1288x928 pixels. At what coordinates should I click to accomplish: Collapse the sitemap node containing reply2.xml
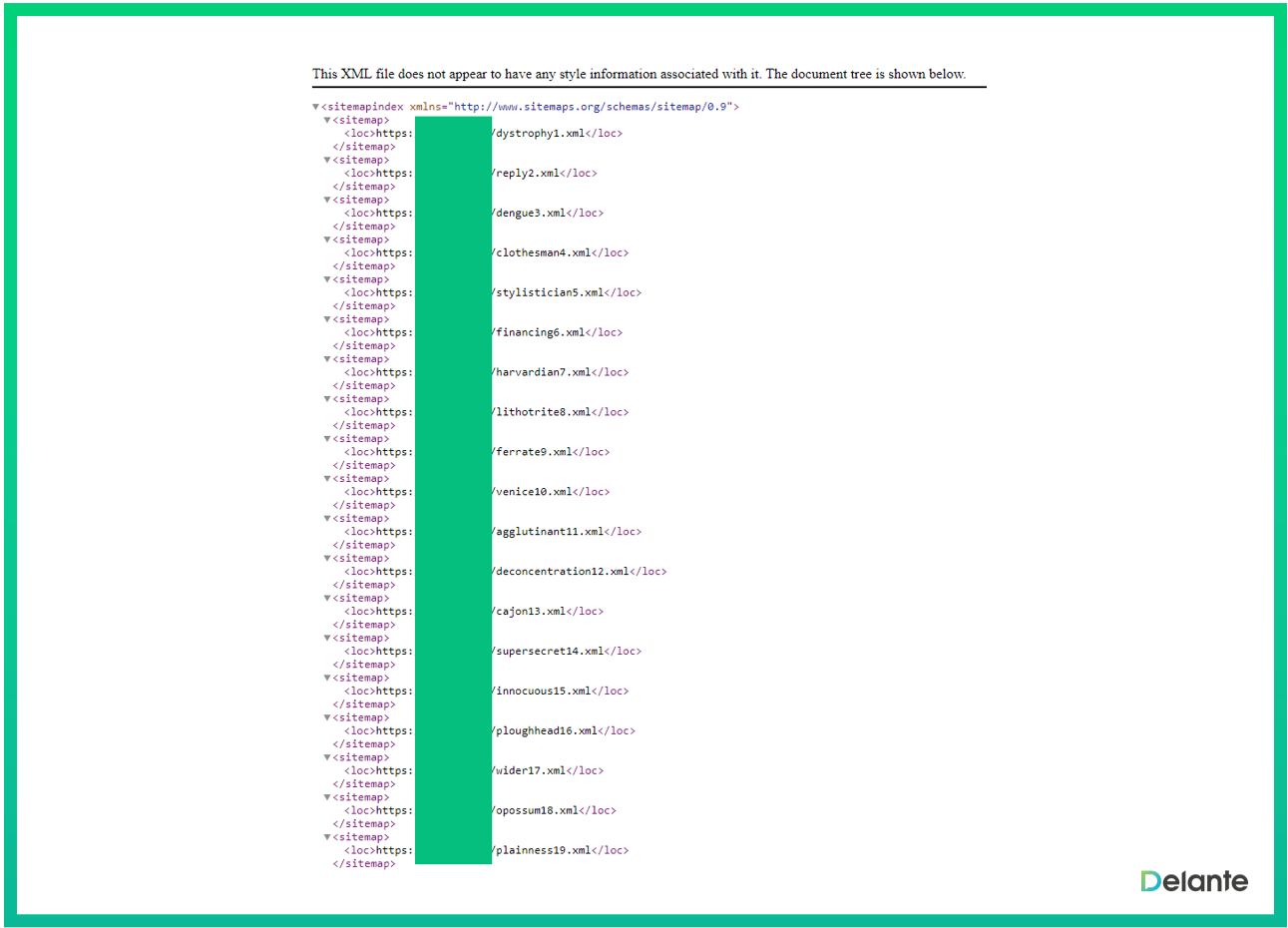(326, 161)
